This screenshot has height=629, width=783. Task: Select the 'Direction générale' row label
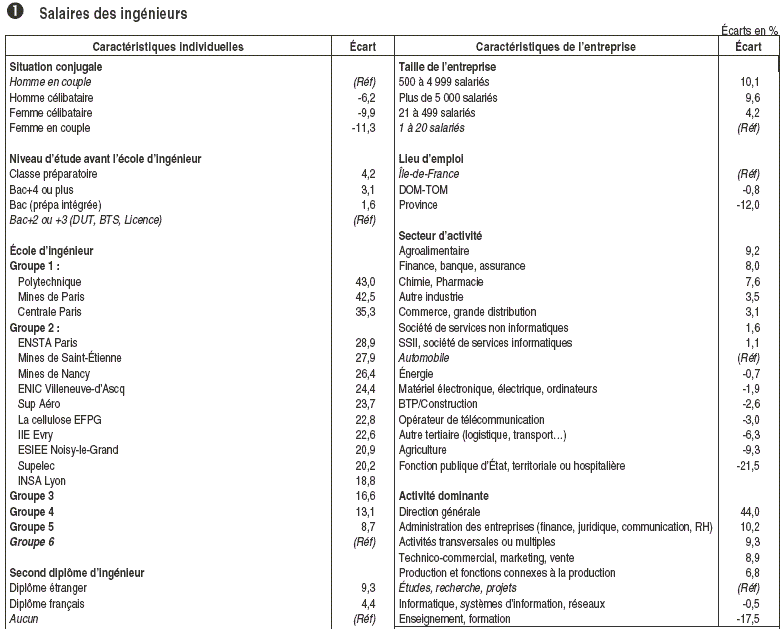[439, 512]
